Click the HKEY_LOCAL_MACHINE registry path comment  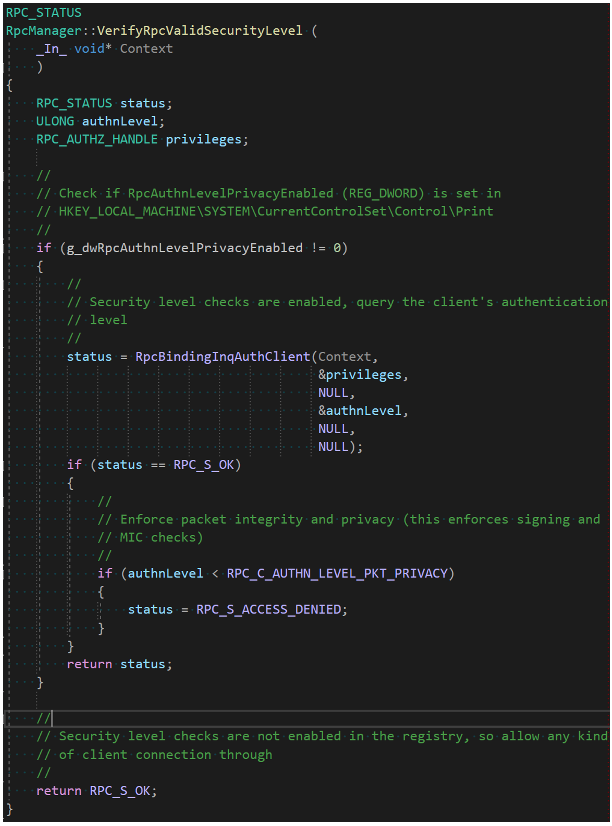click(265, 211)
